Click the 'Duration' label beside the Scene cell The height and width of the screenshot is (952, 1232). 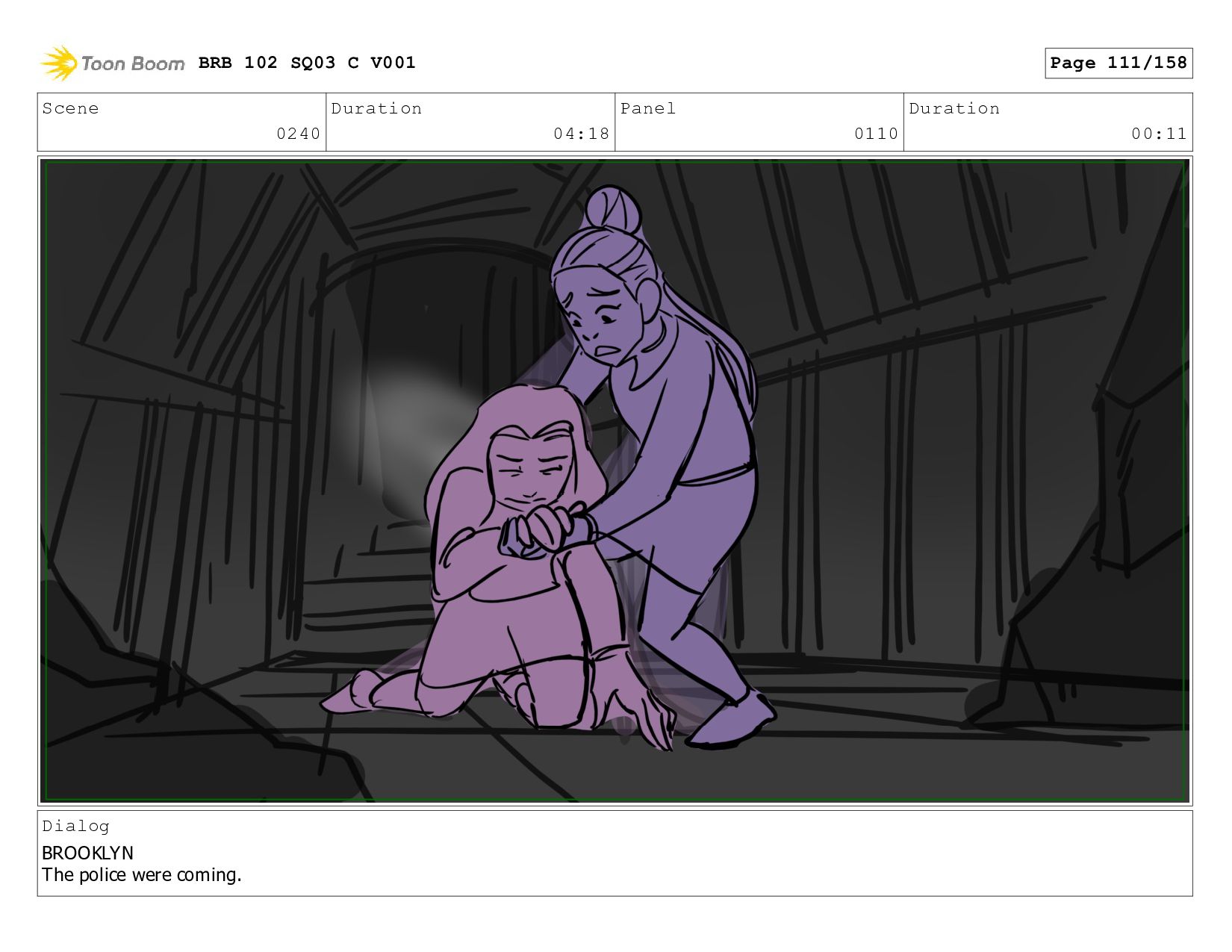click(376, 109)
